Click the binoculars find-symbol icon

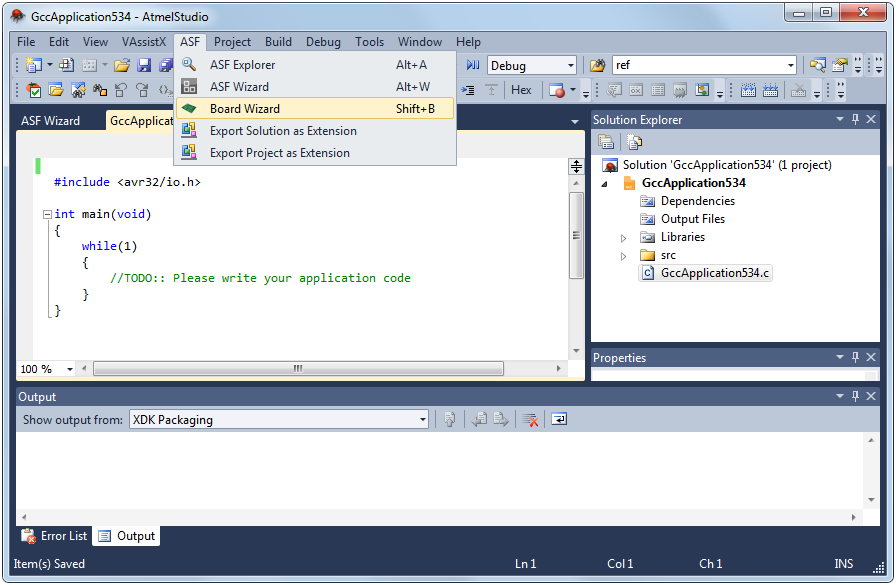[x=100, y=90]
